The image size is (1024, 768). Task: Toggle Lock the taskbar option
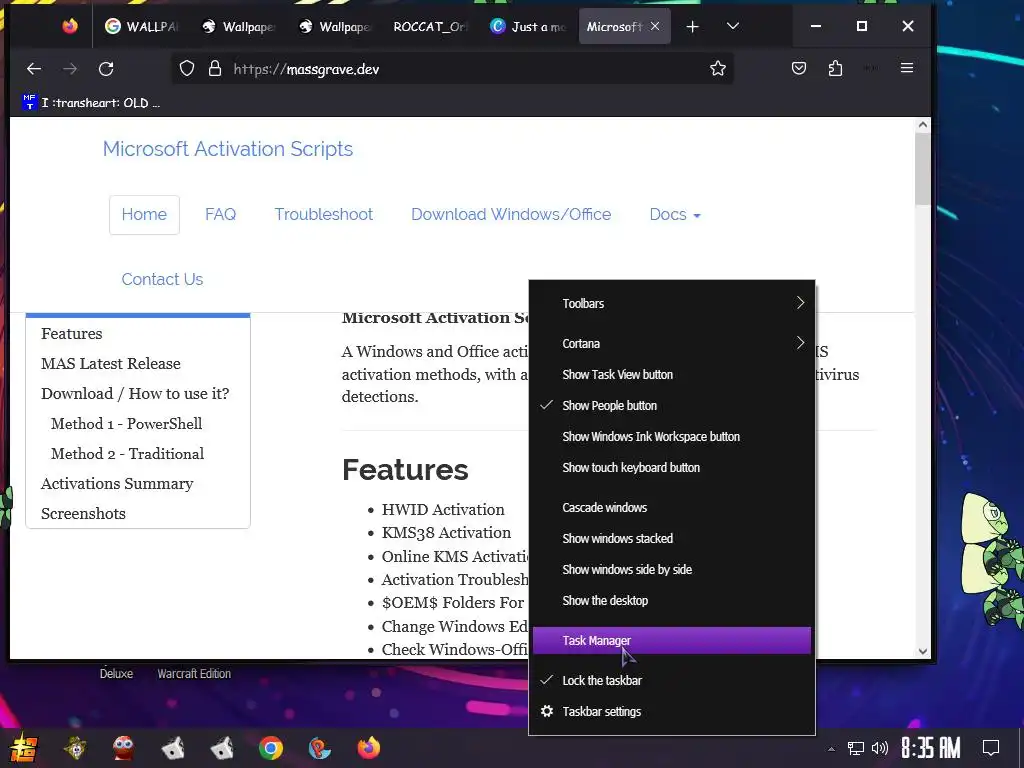click(x=671, y=680)
